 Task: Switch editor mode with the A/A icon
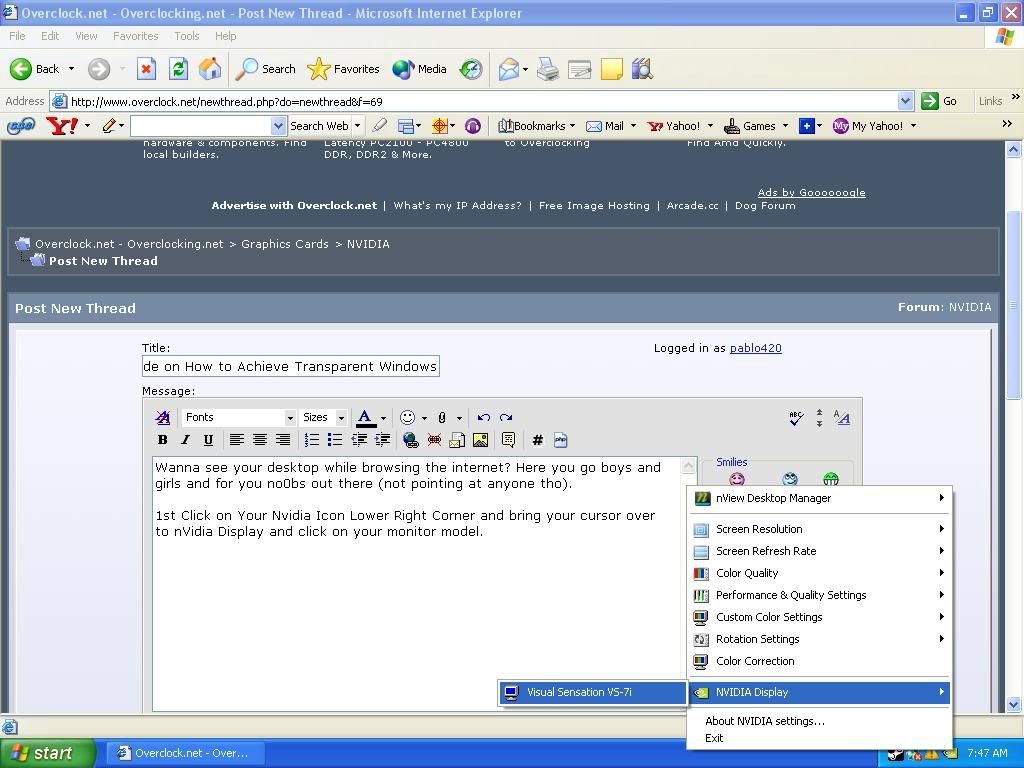point(842,418)
